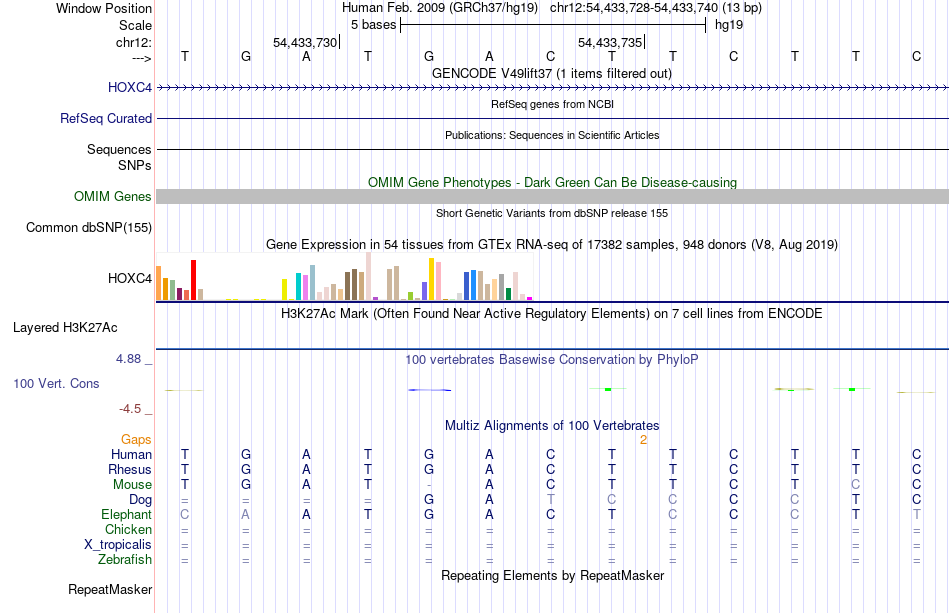Select the Rhesus species label
950x613 pixels.
pyautogui.click(x=130, y=469)
